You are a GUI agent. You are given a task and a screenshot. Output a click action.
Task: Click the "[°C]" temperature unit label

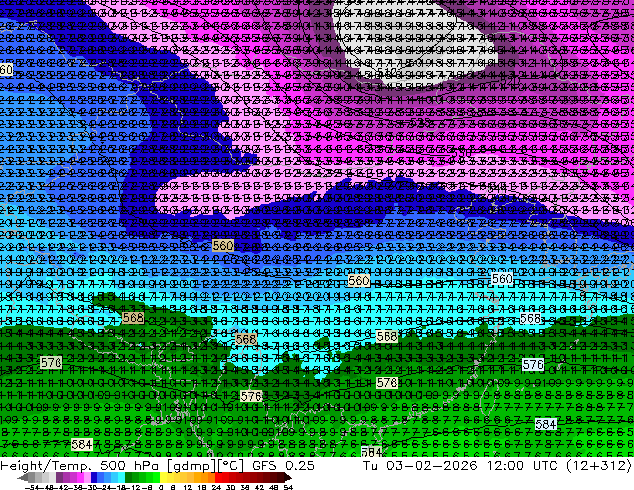tap(229, 466)
